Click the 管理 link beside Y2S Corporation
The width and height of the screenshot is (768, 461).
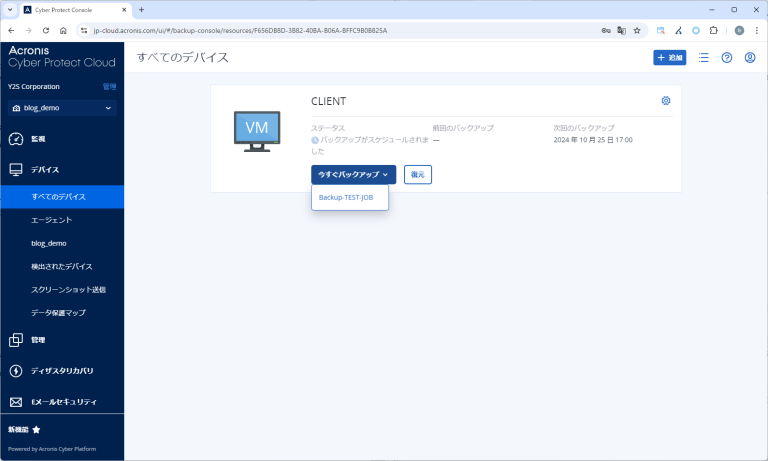point(110,87)
